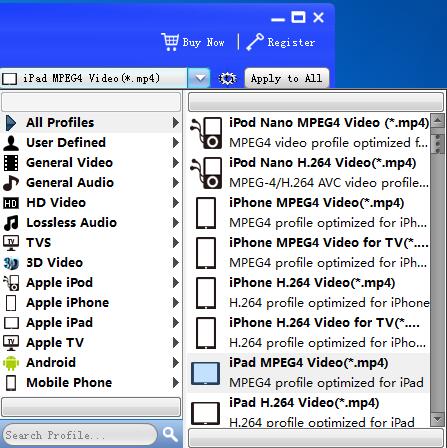
Task: Click the iPod Nano MPEG4 Video device icon
Action: coord(206,133)
